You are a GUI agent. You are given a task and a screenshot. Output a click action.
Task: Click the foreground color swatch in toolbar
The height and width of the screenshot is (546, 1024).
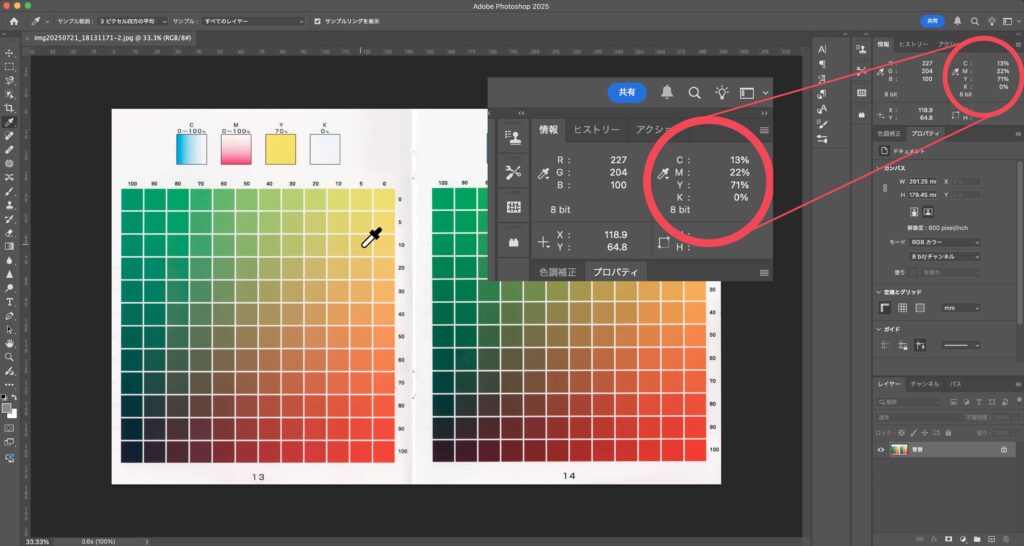pos(7,407)
